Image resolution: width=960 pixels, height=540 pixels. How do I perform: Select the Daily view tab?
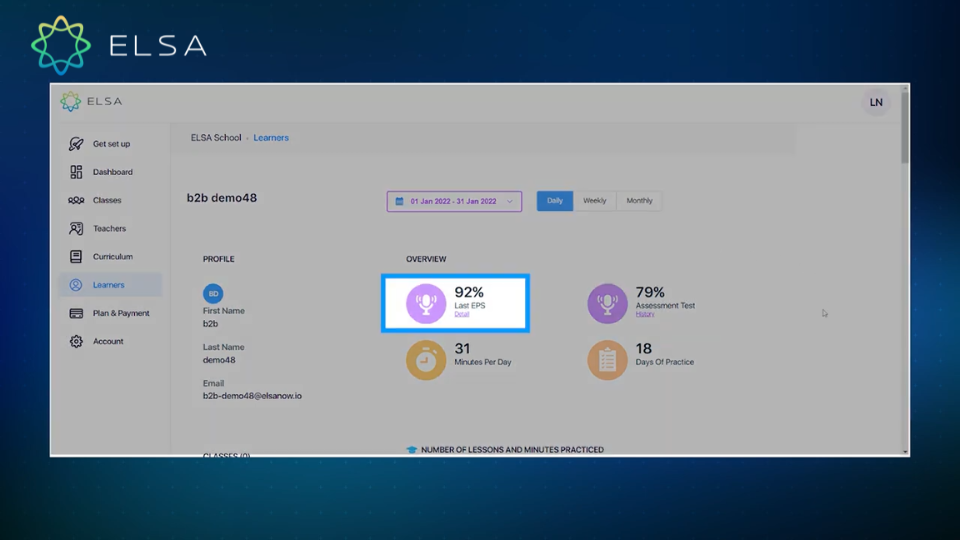(x=555, y=201)
